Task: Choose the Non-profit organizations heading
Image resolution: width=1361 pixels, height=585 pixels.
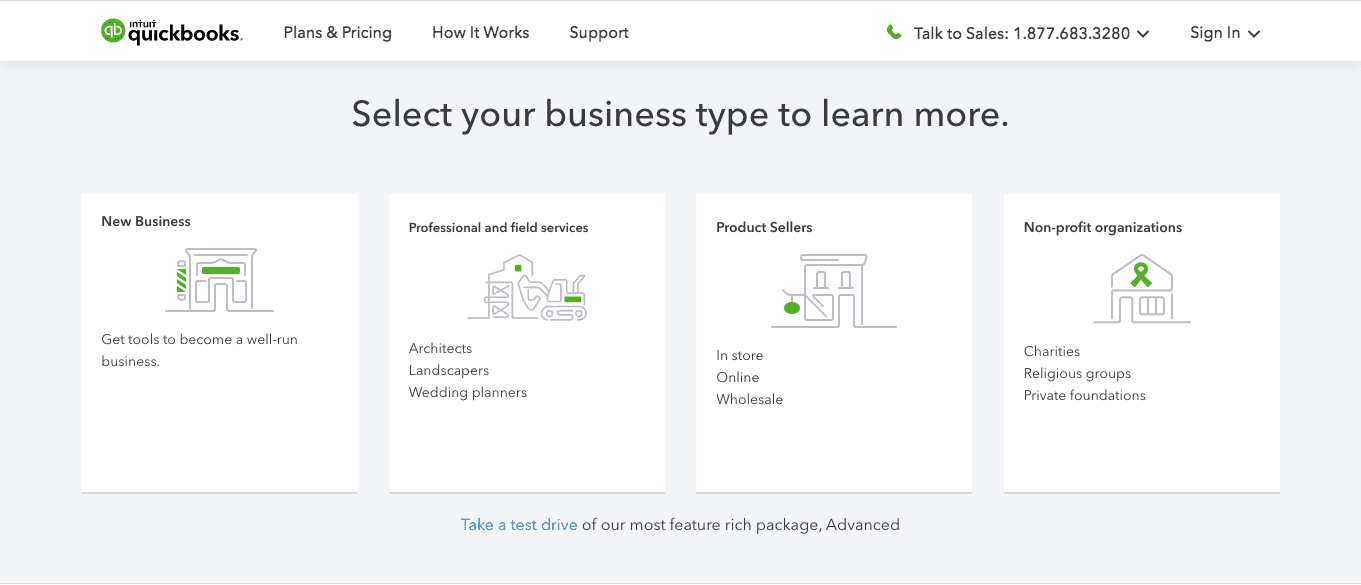Action: tap(1102, 228)
